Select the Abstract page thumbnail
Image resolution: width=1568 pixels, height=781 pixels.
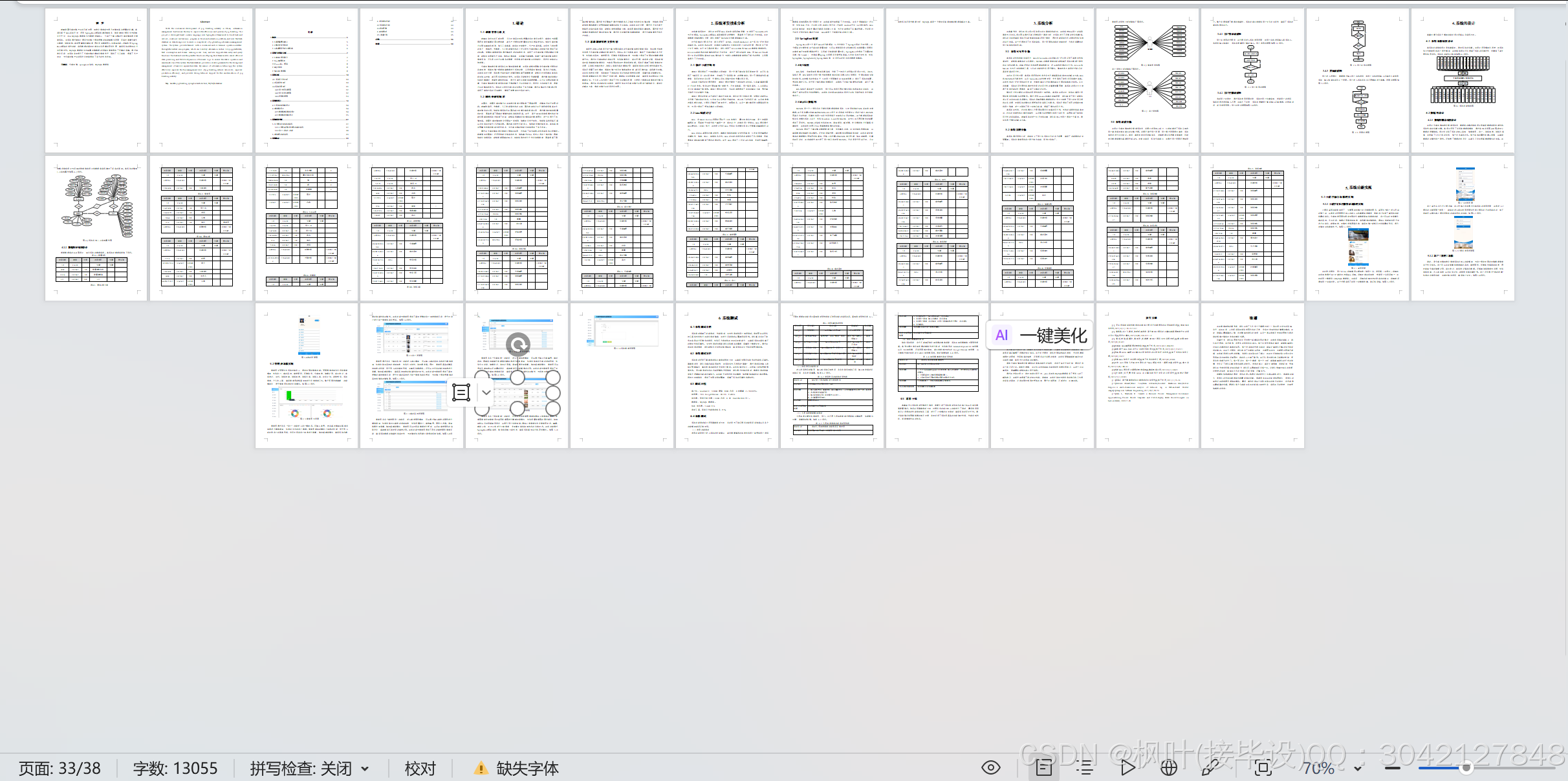coord(201,81)
